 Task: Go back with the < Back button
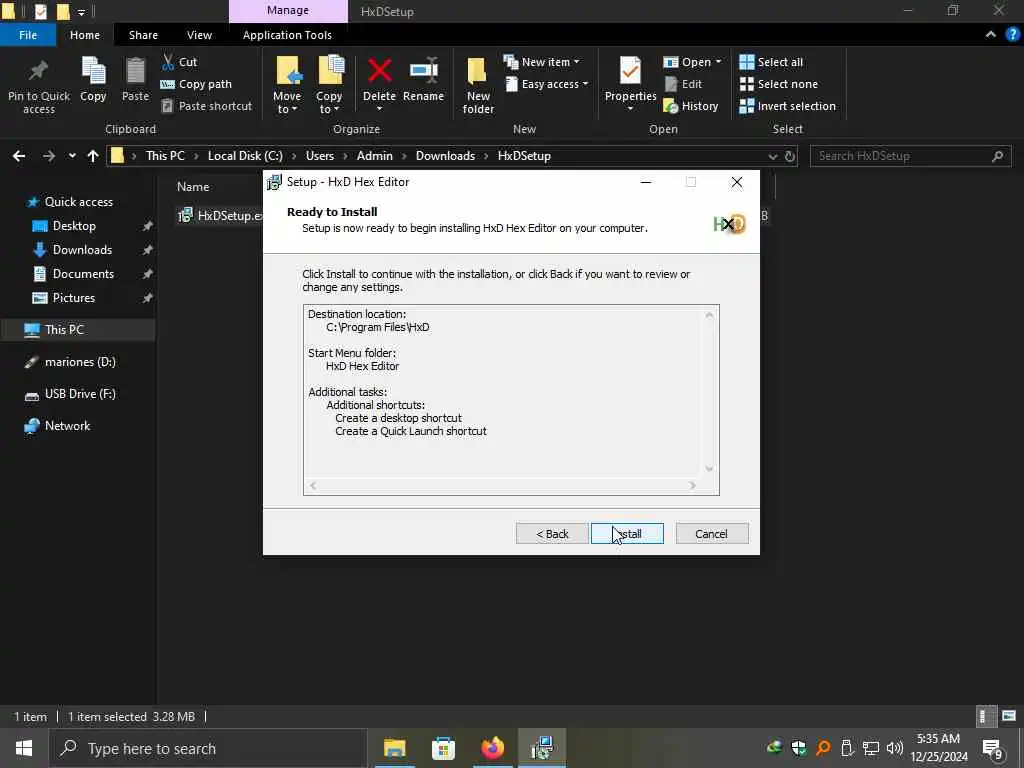(552, 534)
